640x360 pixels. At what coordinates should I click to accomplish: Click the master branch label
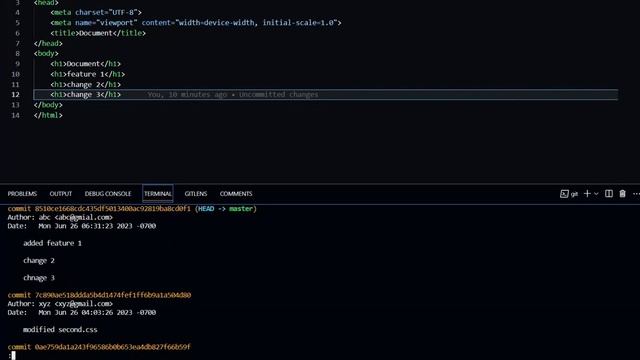pos(240,209)
